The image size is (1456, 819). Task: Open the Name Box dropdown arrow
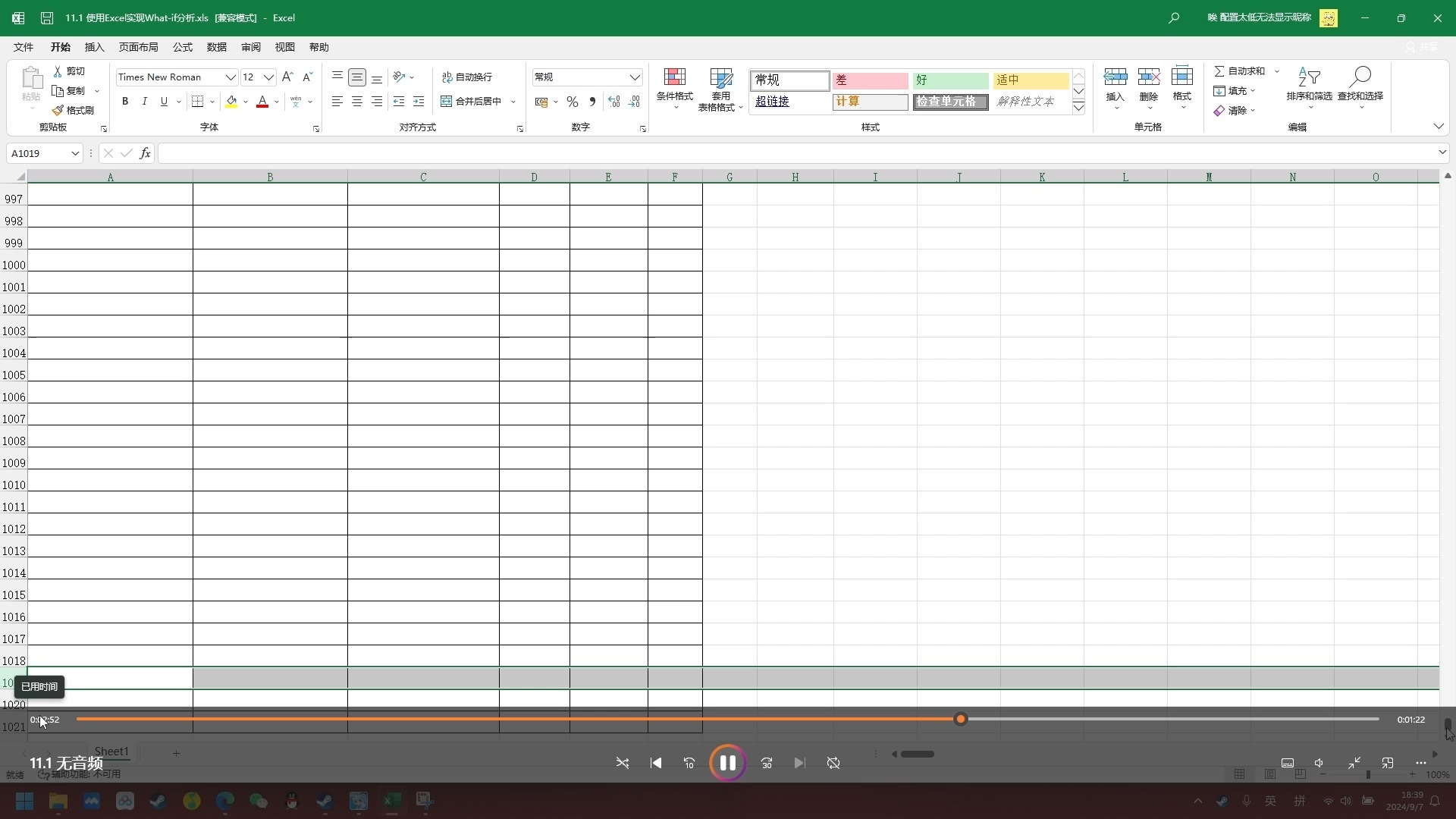[75, 153]
